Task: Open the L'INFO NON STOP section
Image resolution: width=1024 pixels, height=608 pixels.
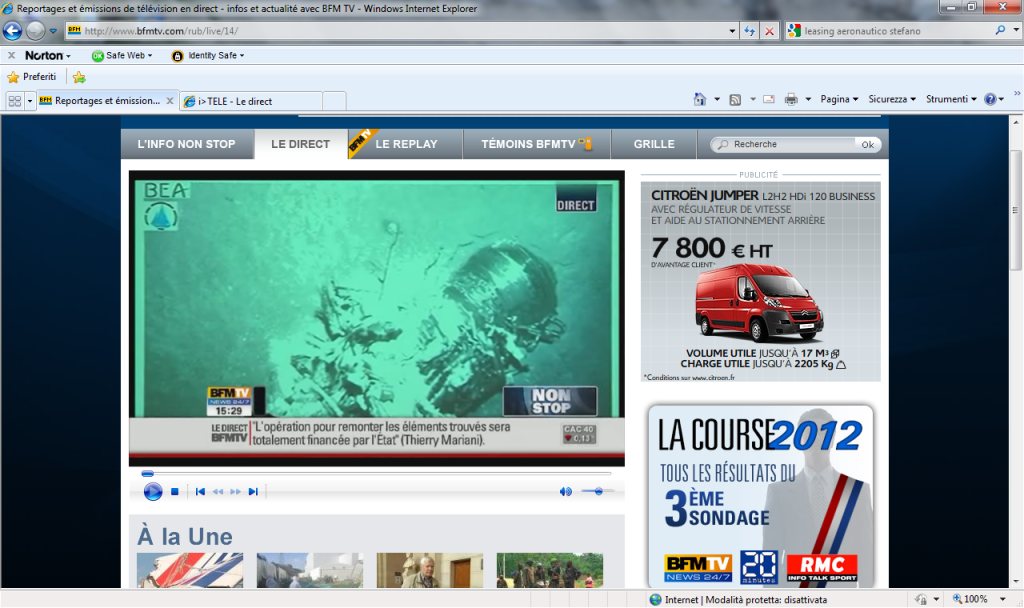Action: point(186,144)
